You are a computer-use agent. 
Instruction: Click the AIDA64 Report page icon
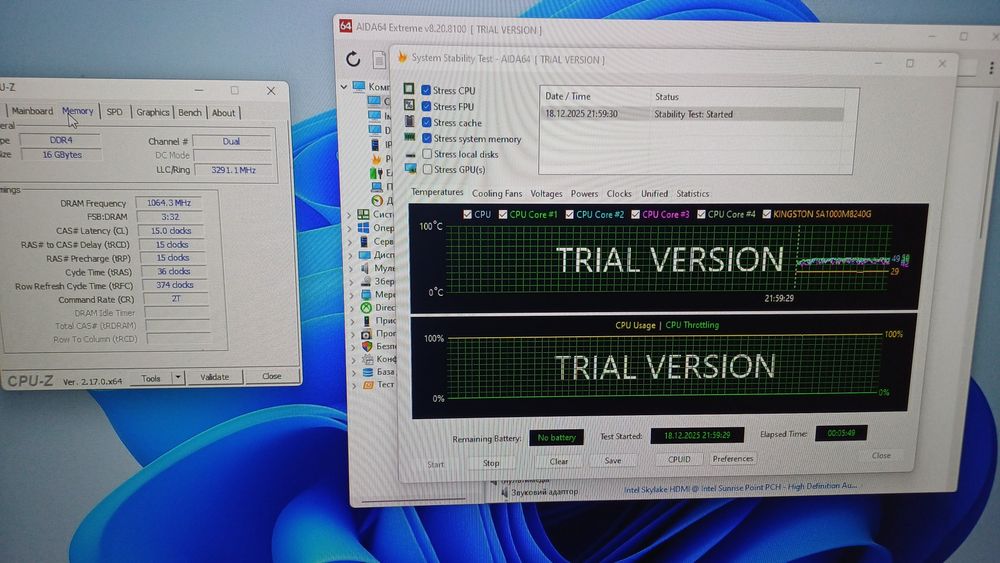[379, 60]
